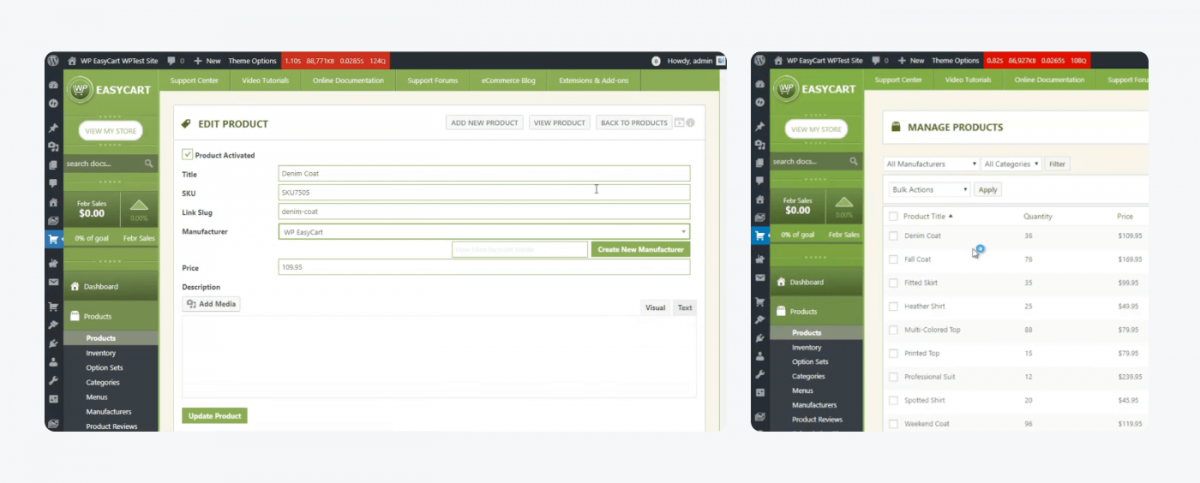Screen dimensions: 1200x483
Task: Click shopping cart icon in Edit Product sidebar
Action: tap(54, 239)
